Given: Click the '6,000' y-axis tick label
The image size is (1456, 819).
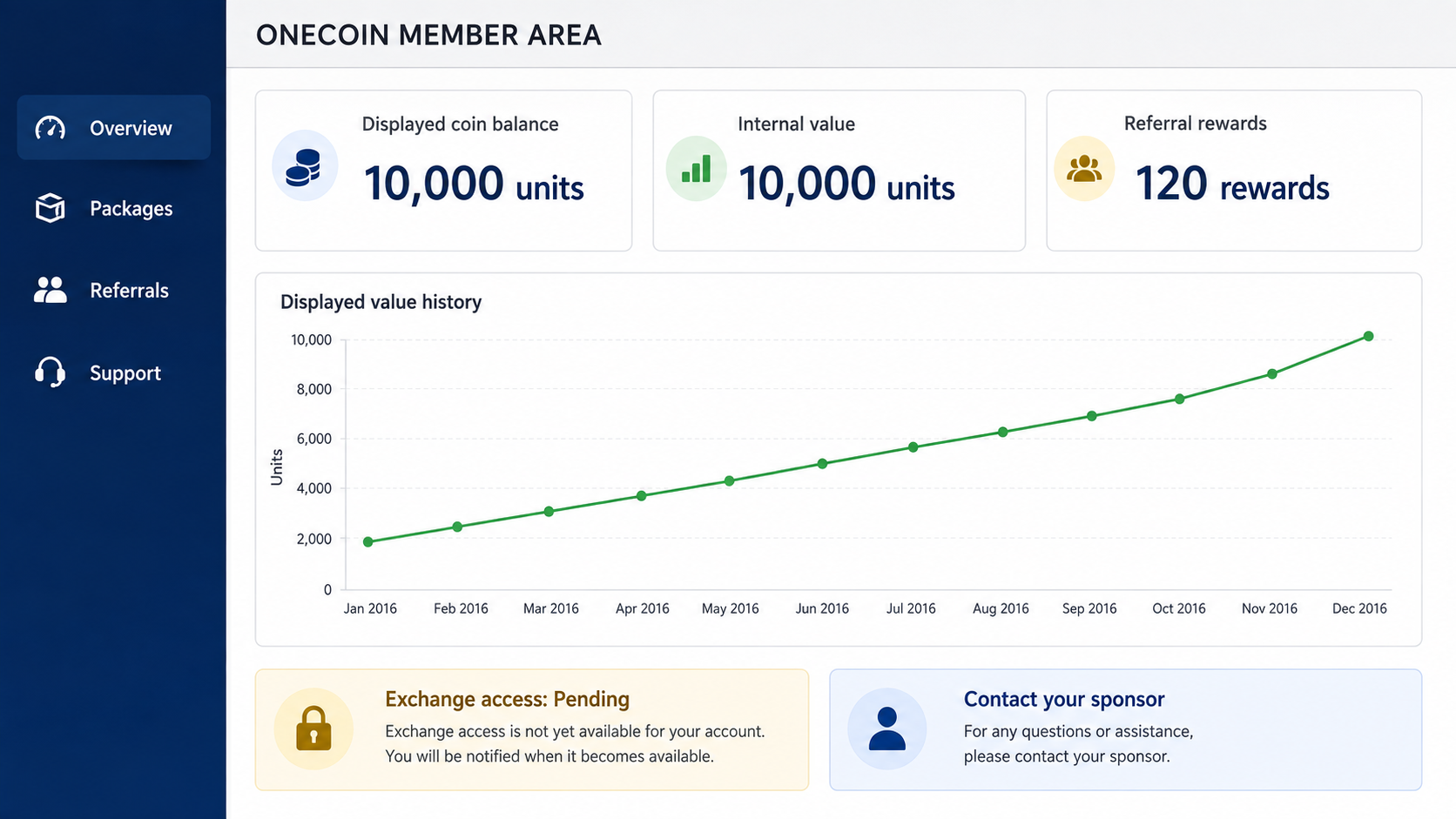Looking at the screenshot, I should tap(313, 439).
